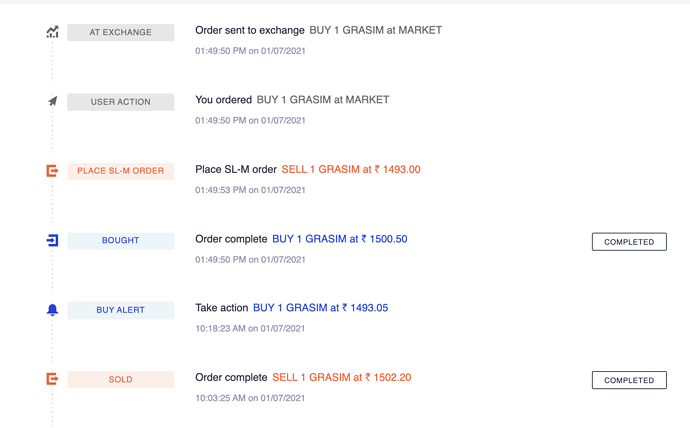
Task: Click COMPLETED button for the bought order
Action: 629,242
